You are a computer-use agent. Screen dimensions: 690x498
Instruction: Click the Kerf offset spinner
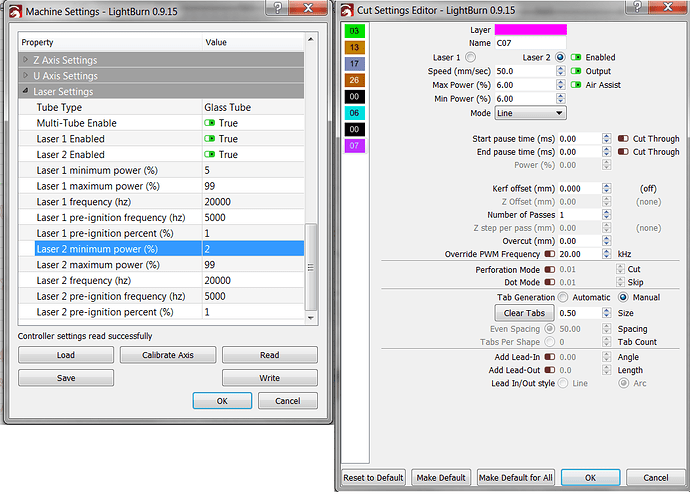tap(606, 188)
